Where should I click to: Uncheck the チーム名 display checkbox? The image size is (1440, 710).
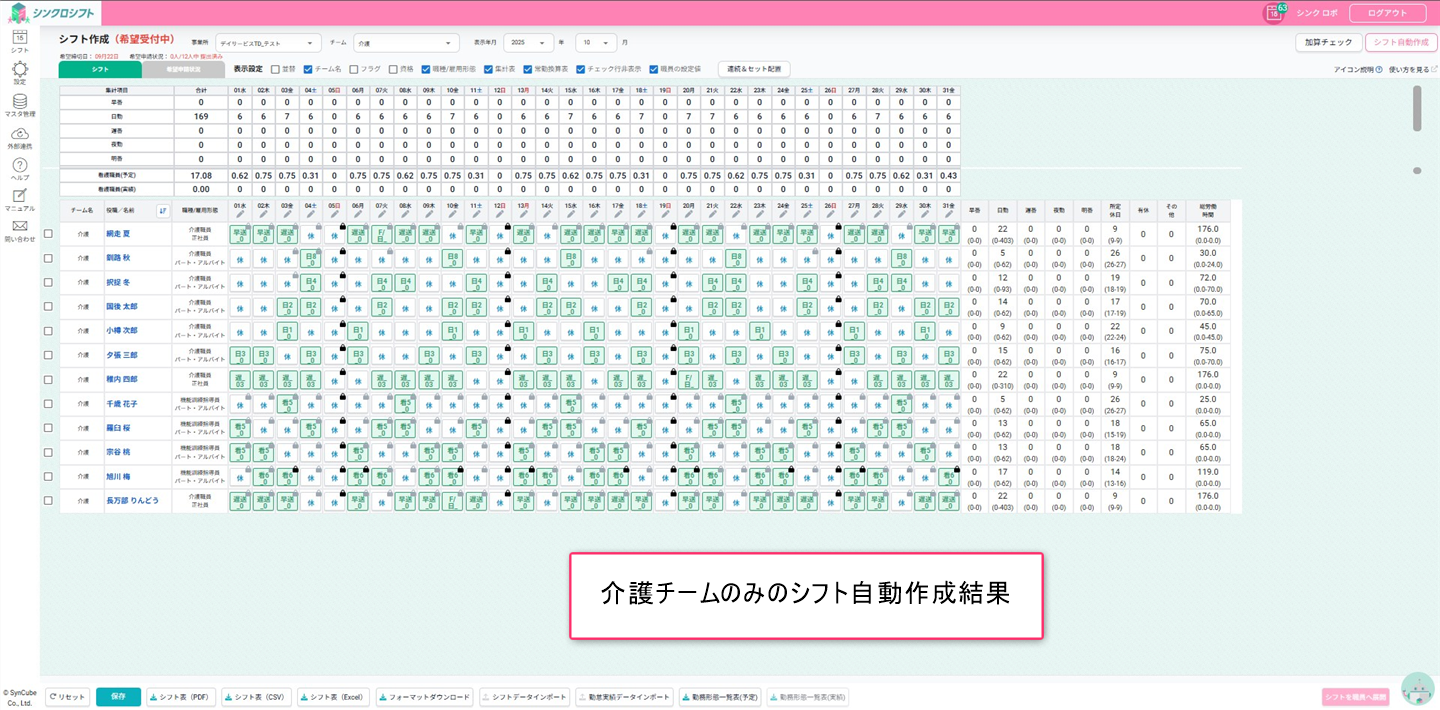pyautogui.click(x=309, y=70)
